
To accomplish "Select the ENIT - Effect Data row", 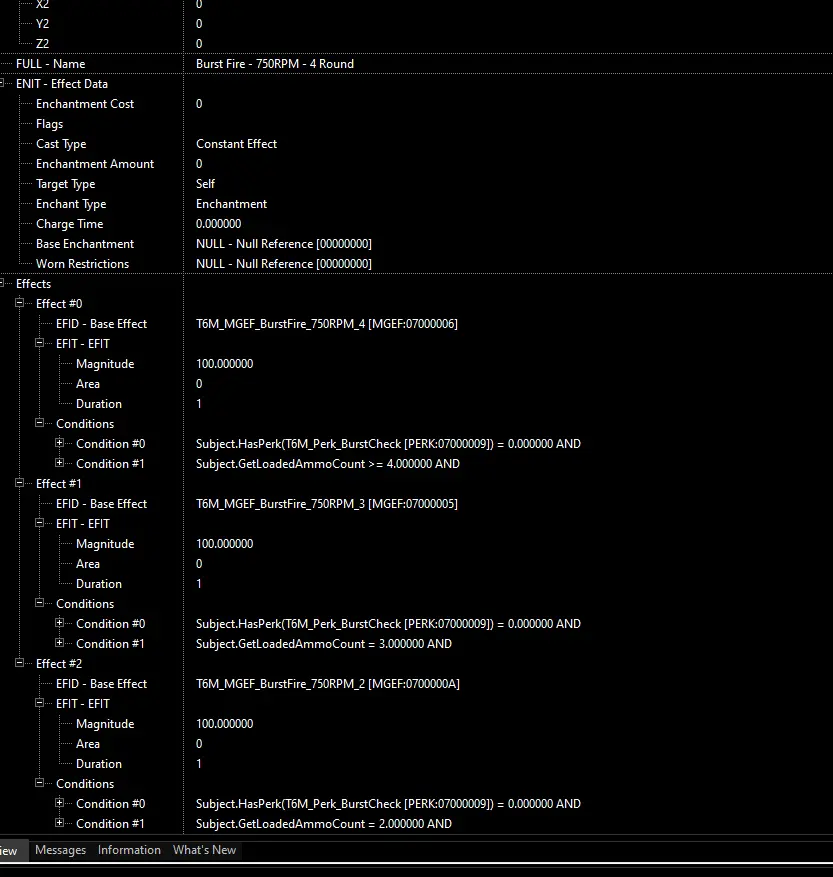I will click(x=416, y=84).
